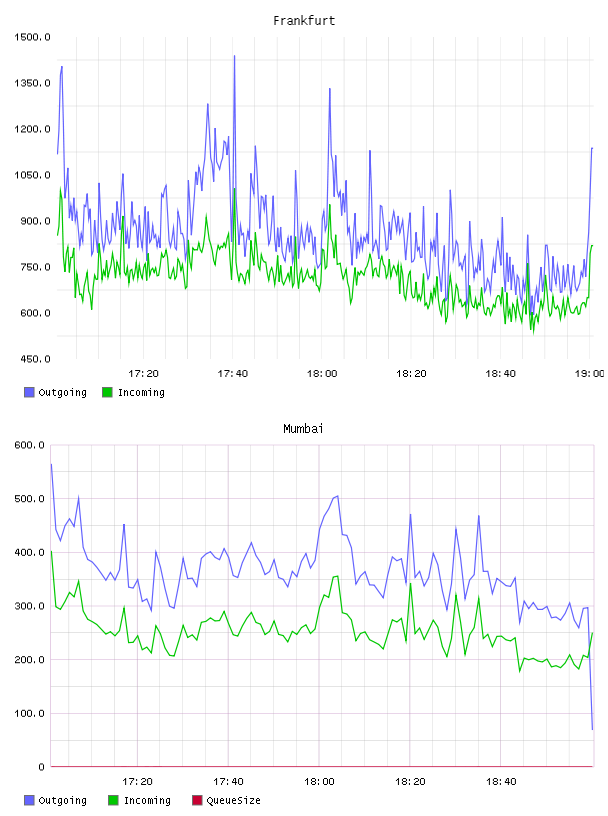The image size is (608, 816).
Task: Click the 1200.0 y-axis label in Frankfurt chart
Action: (x=32, y=129)
